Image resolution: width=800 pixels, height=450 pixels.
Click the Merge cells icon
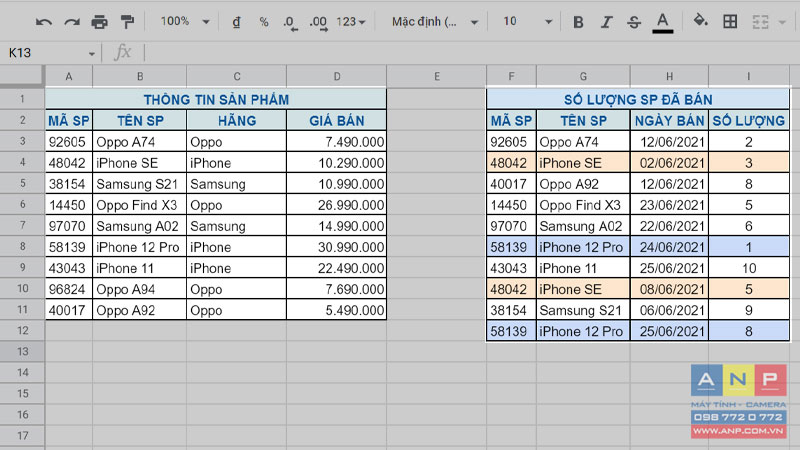click(x=760, y=22)
